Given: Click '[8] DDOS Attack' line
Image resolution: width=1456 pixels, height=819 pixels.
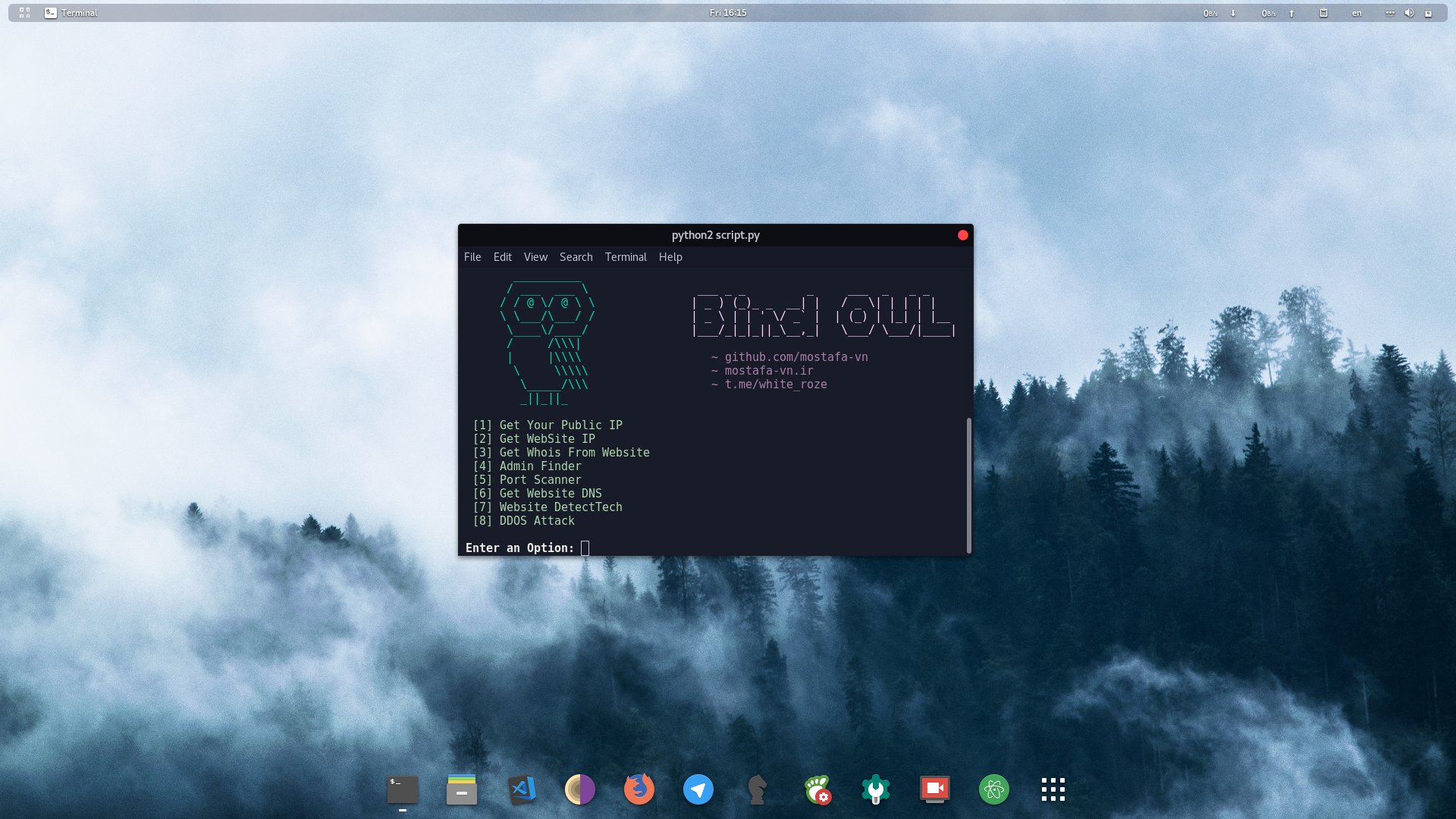Looking at the screenshot, I should point(524,521).
